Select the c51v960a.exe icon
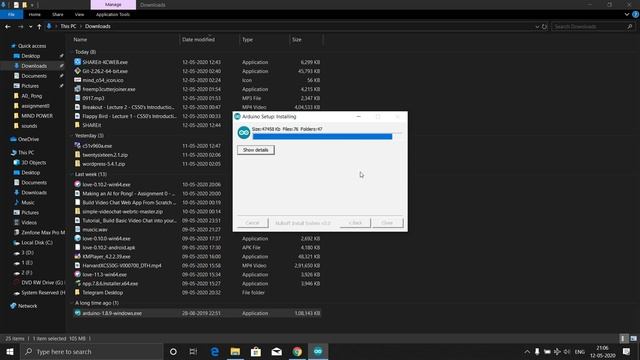Image resolution: width=640 pixels, height=360 pixels. 78,146
